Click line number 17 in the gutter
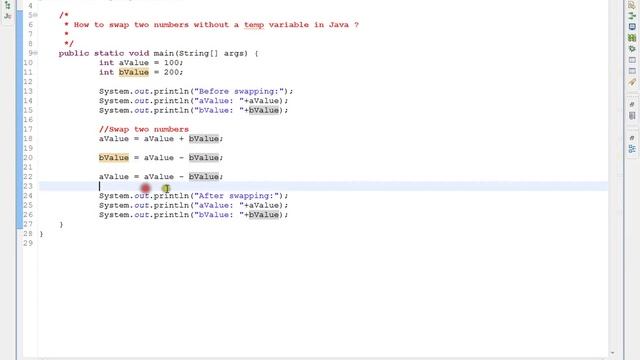The width and height of the screenshot is (640, 360). [28, 129]
